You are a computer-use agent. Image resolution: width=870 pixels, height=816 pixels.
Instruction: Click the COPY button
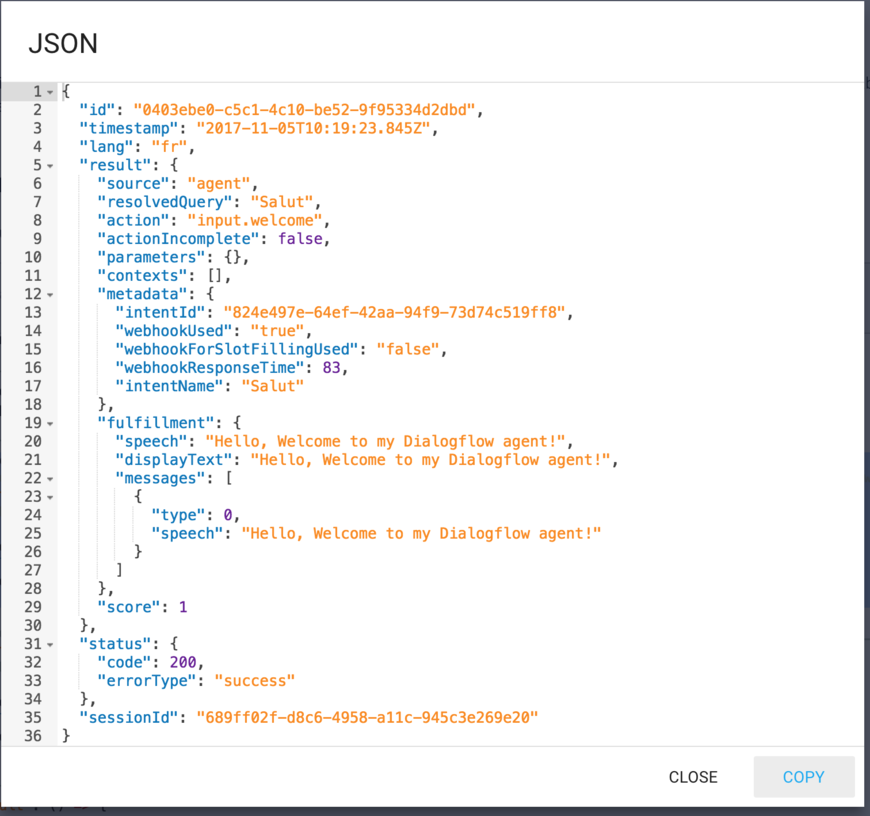click(x=803, y=777)
